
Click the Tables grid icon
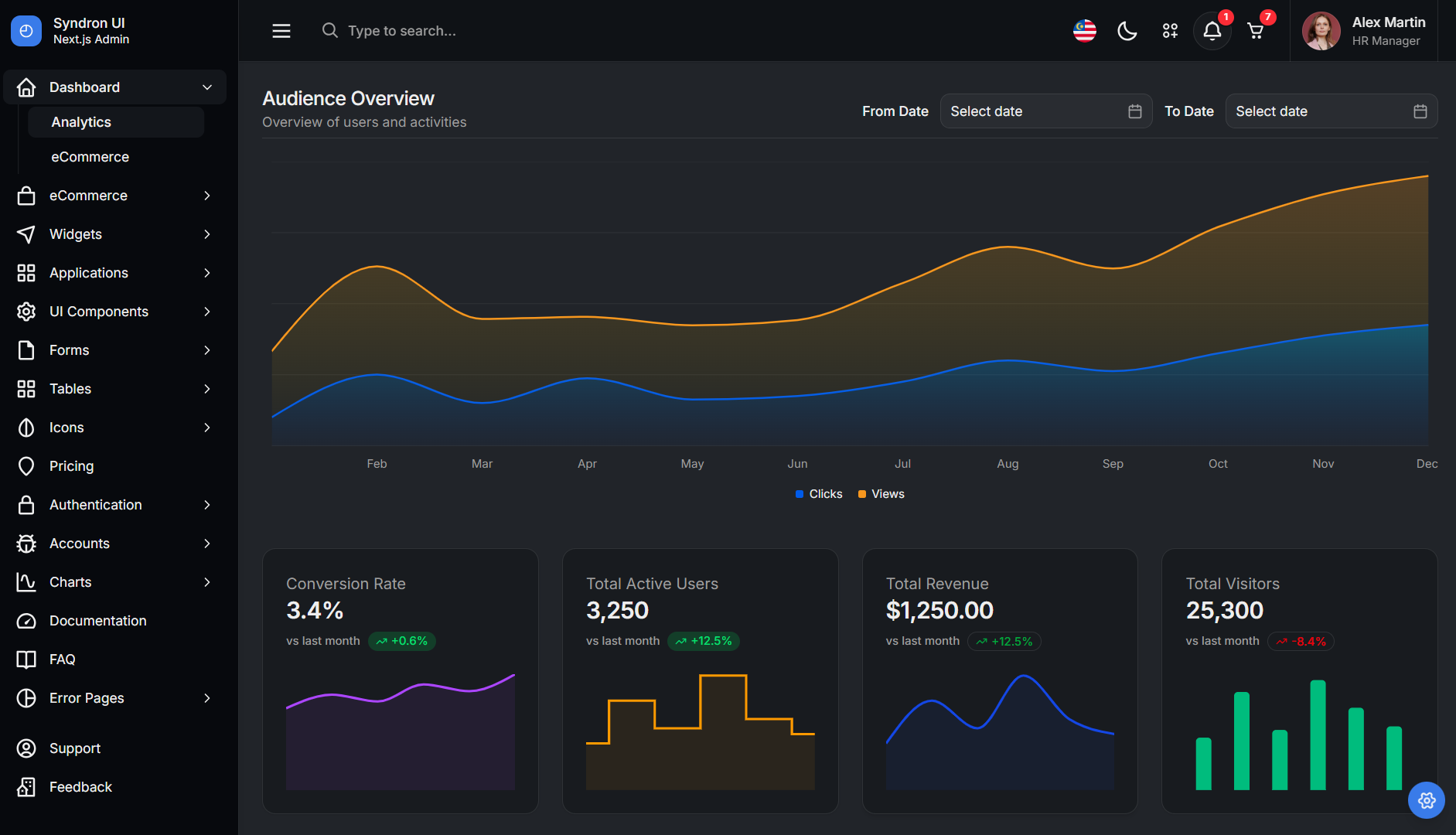pos(26,389)
